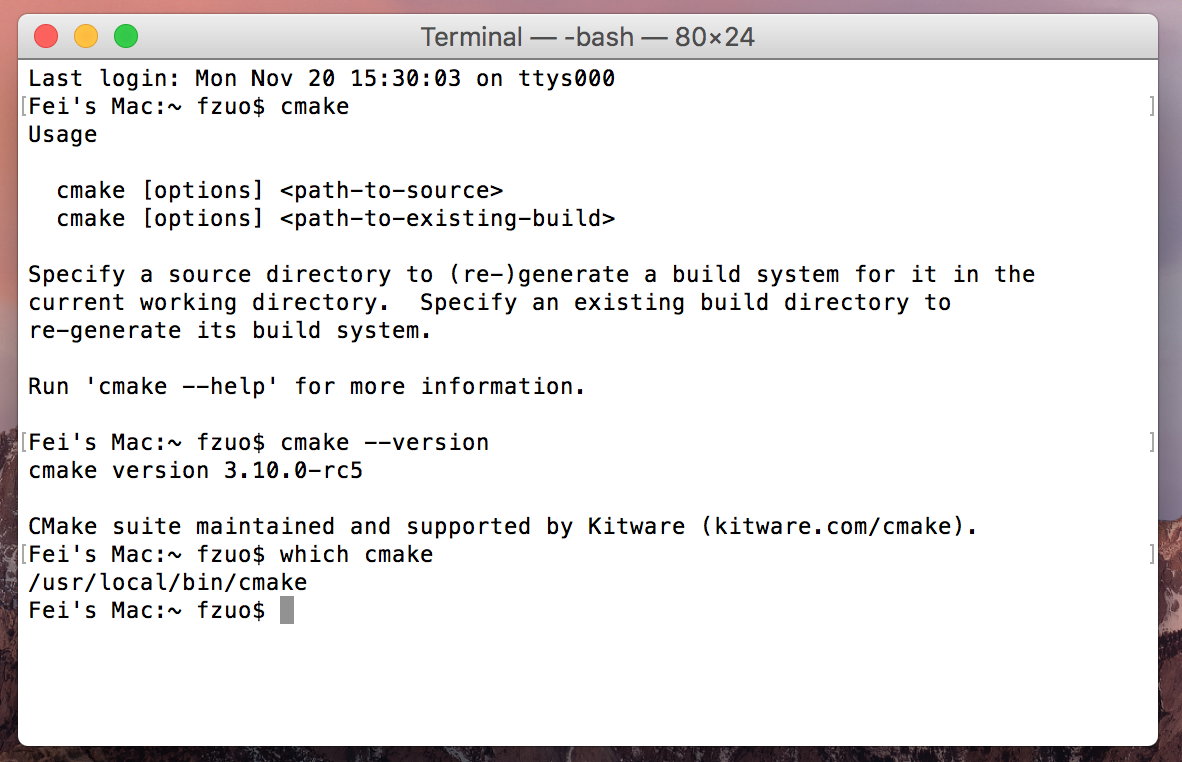
Task: Click the green zoom window button
Action: pos(126,36)
